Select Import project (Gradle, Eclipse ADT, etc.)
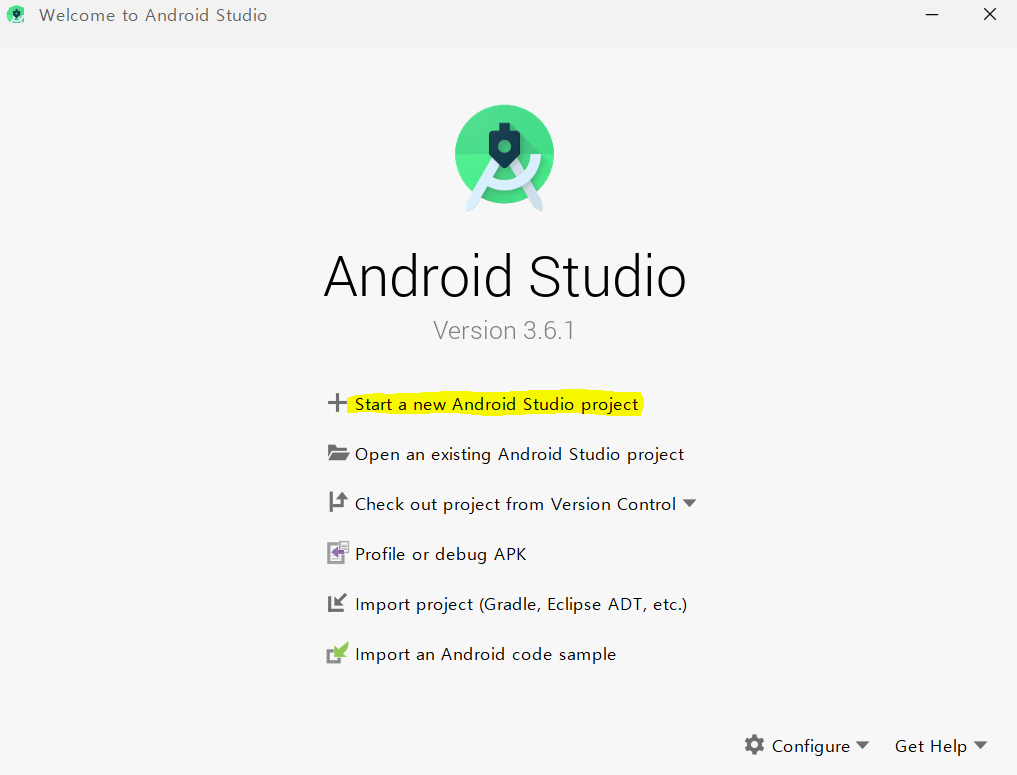The image size is (1017, 775). pos(521,604)
